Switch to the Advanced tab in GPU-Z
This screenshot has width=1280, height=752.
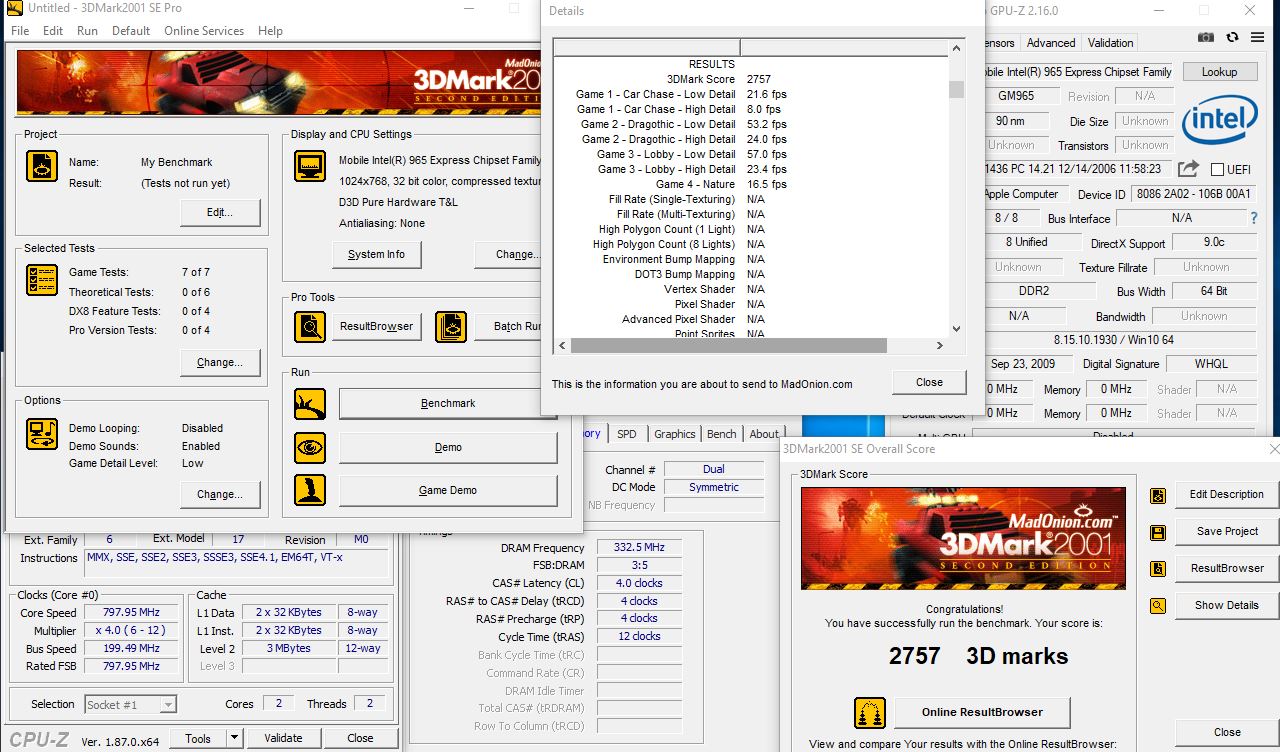point(1051,43)
